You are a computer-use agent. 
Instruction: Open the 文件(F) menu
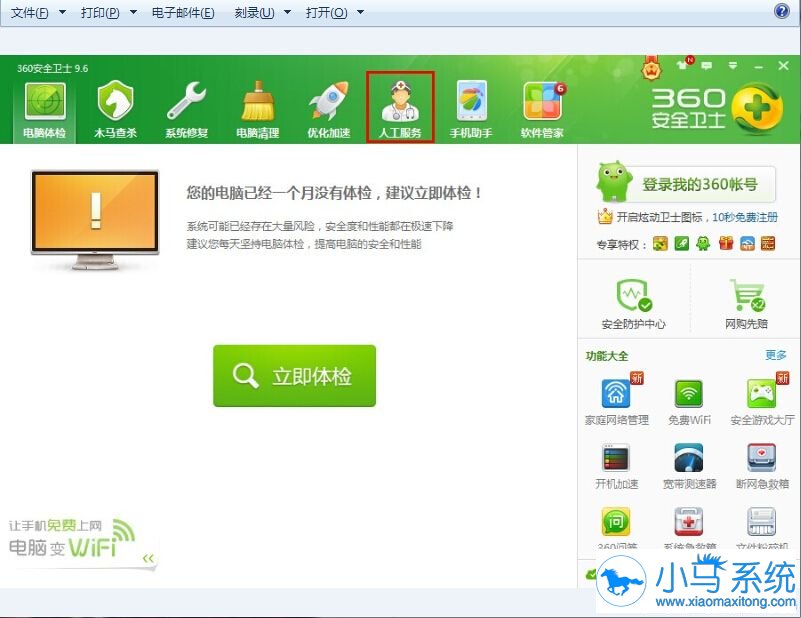(x=30, y=12)
